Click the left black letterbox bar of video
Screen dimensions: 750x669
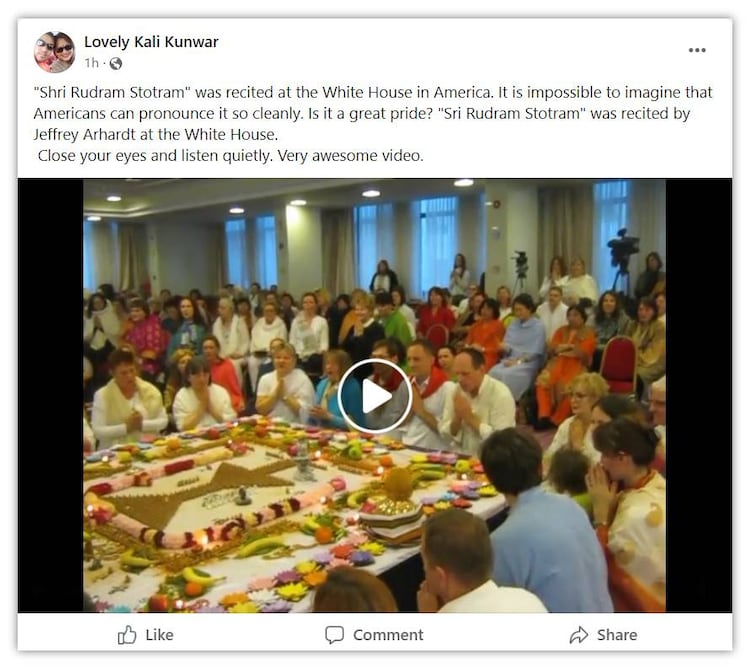click(x=51, y=395)
